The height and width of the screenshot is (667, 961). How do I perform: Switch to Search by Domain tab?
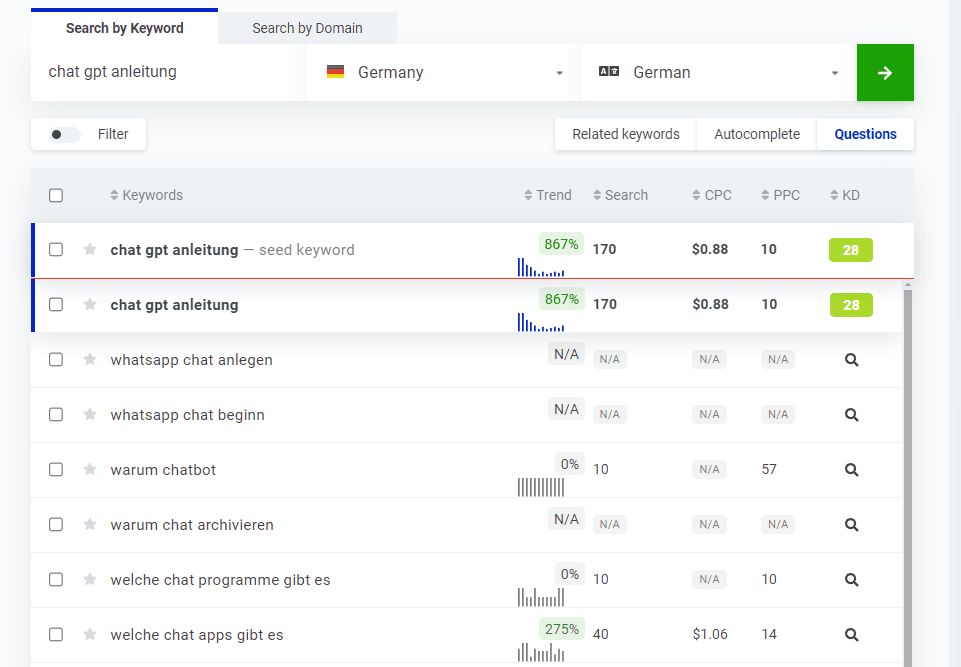(307, 28)
